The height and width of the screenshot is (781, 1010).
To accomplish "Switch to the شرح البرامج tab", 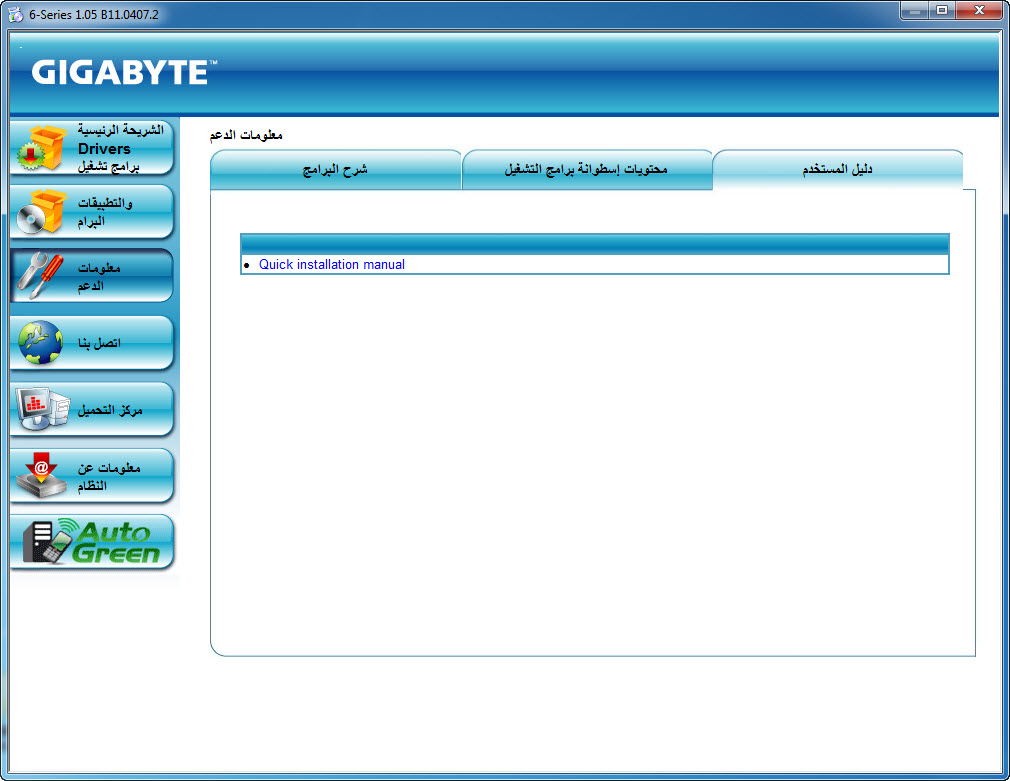I will 336,169.
